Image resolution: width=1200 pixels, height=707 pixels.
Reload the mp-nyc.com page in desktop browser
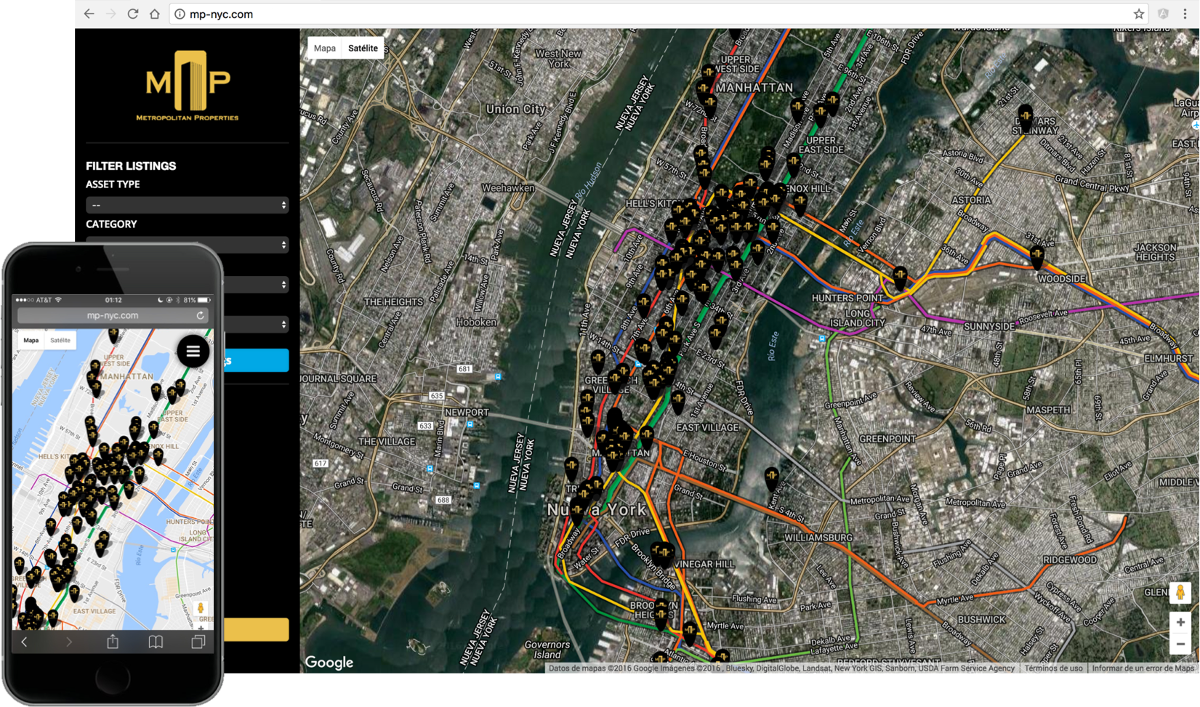133,14
